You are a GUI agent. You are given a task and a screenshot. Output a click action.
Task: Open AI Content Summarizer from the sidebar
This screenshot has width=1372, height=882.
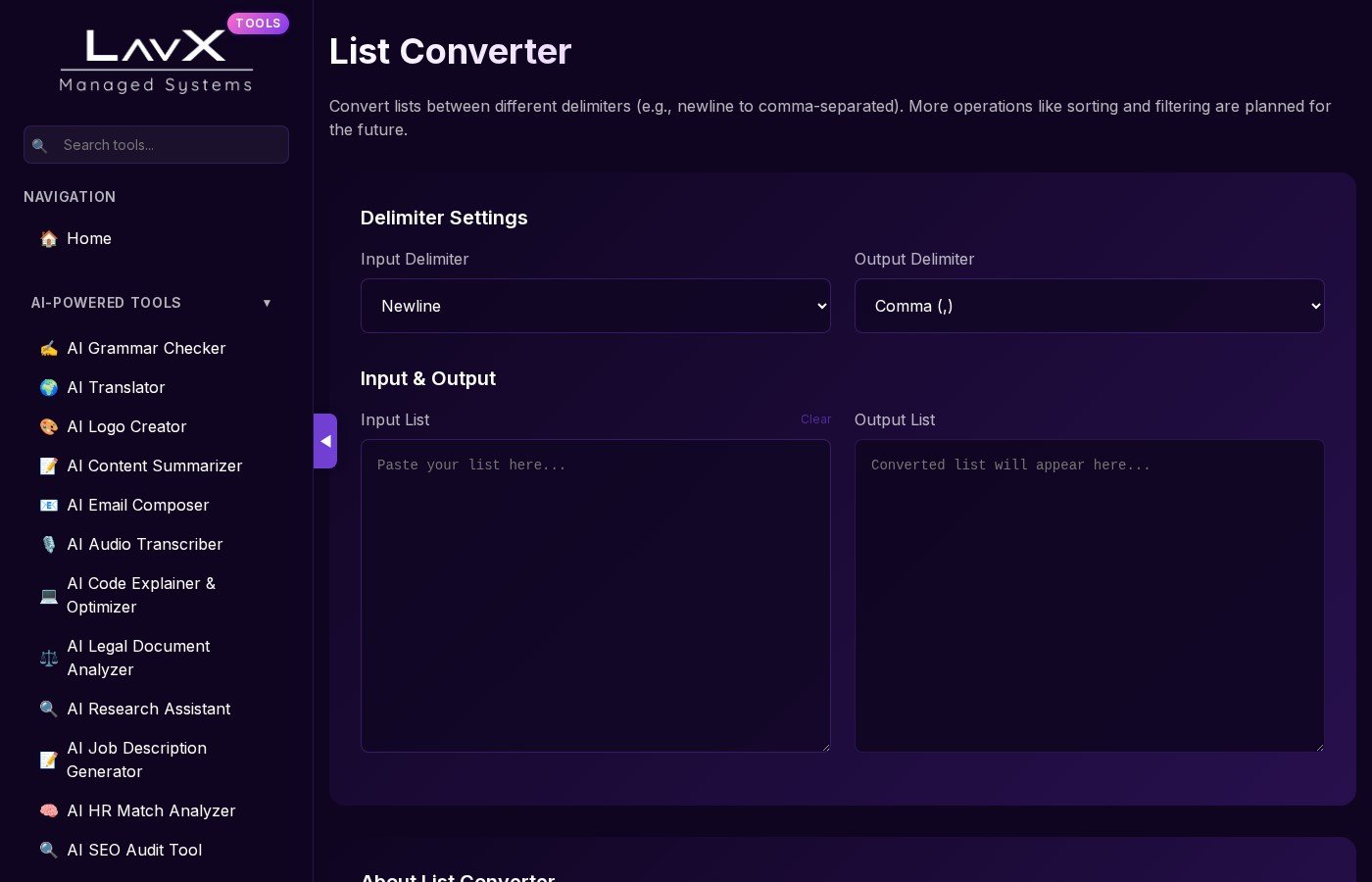(154, 465)
